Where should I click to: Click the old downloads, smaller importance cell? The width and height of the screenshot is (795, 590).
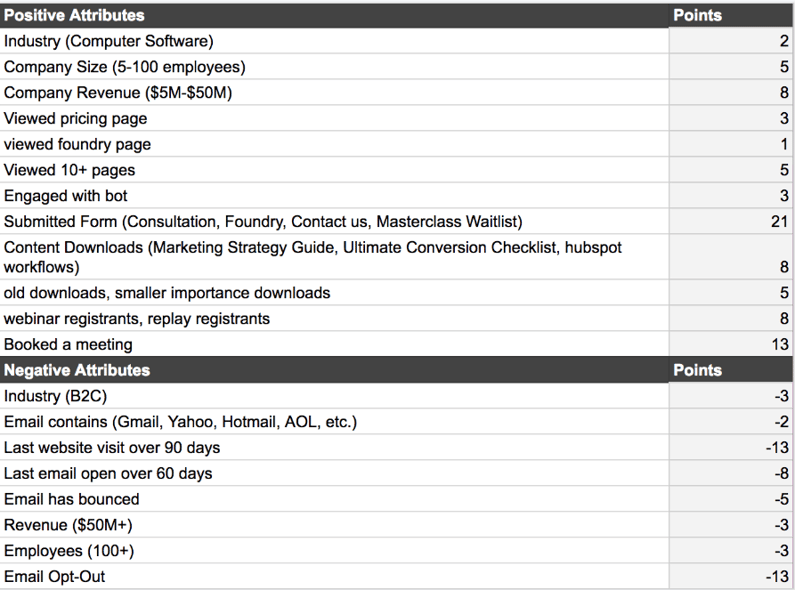(334, 293)
